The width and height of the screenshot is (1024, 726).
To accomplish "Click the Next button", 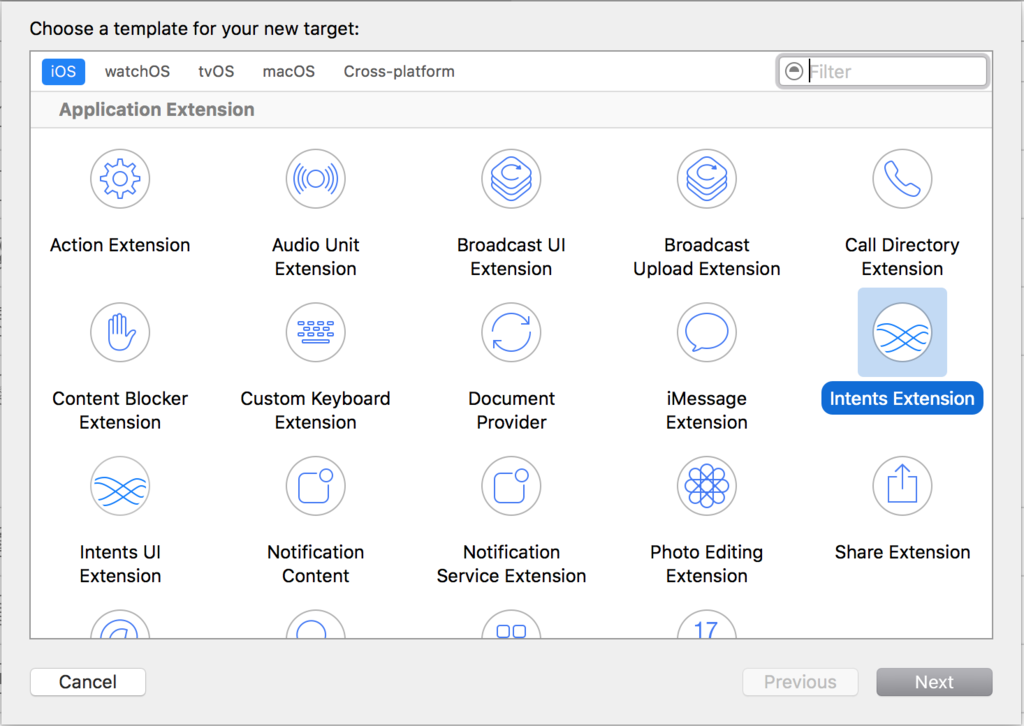I will (934, 682).
